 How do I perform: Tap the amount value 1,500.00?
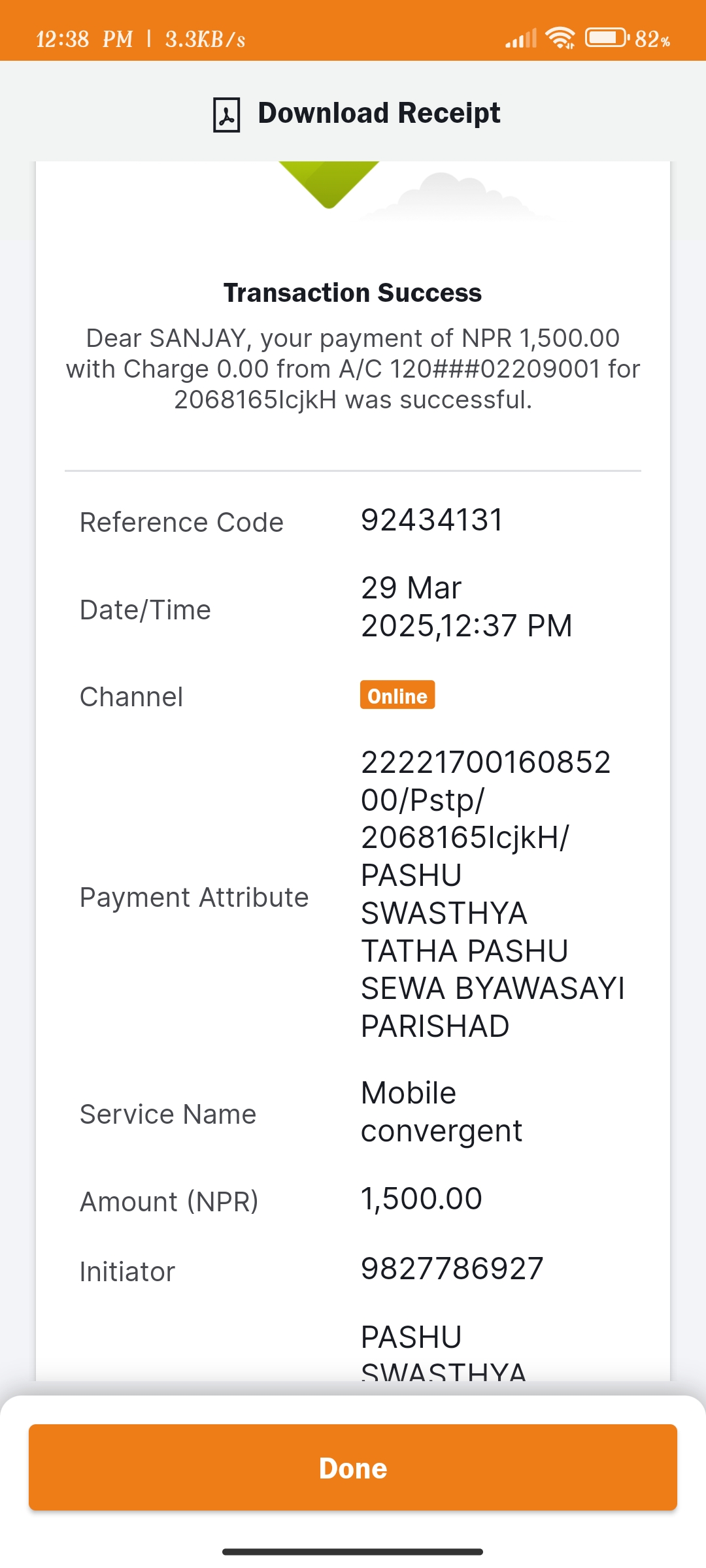422,1199
